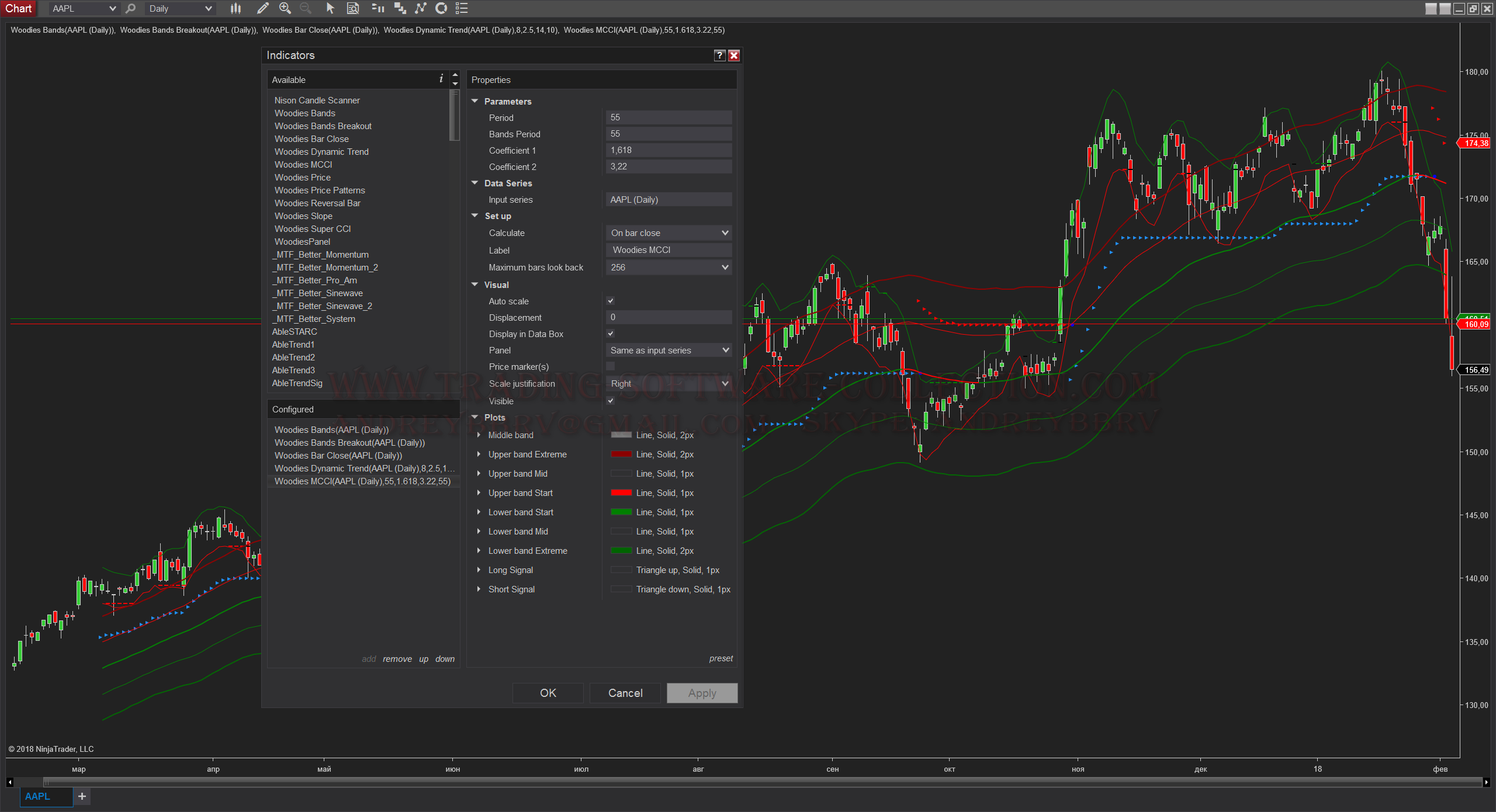The image size is (1496, 812).
Task: Select the drawing tools pencil icon
Action: (x=262, y=8)
